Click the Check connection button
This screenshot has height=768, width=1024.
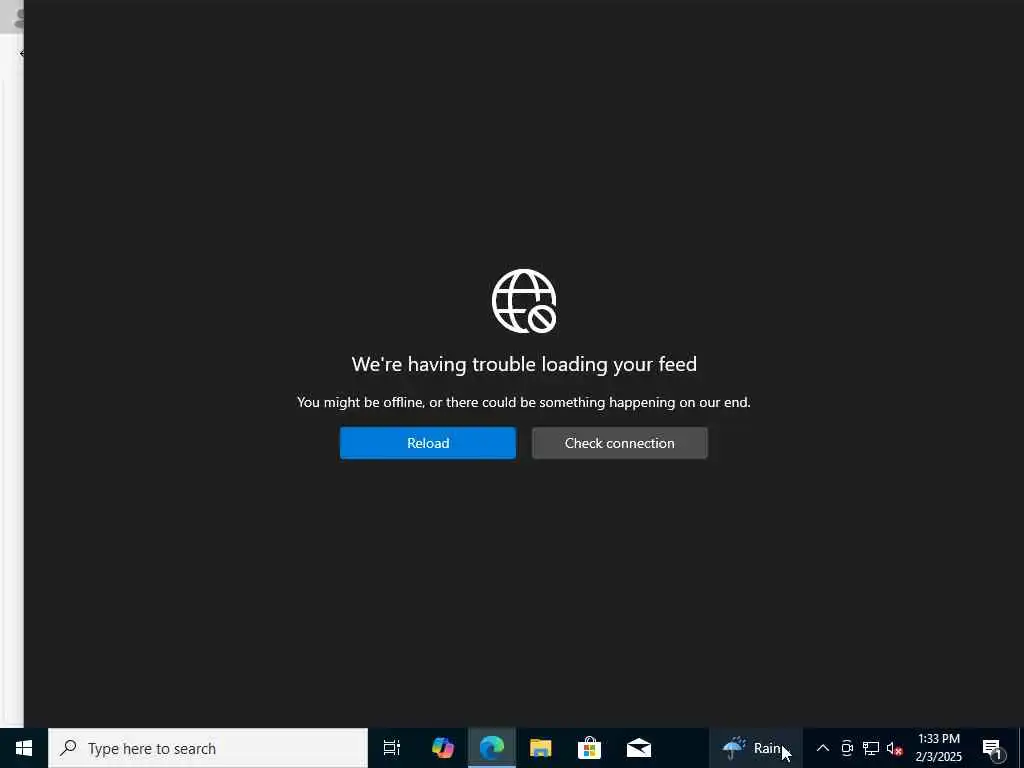click(x=619, y=443)
